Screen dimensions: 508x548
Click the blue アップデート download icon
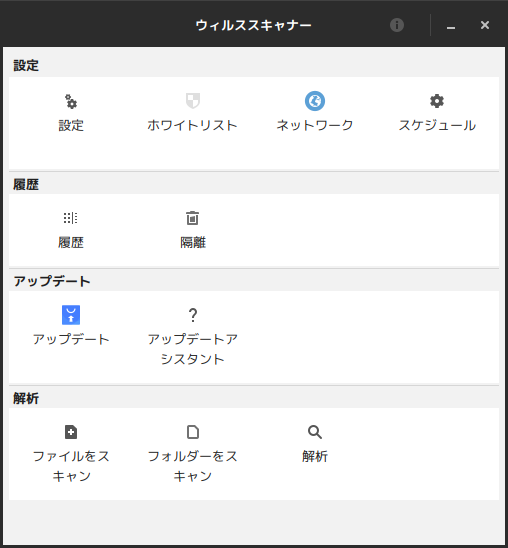(x=71, y=315)
